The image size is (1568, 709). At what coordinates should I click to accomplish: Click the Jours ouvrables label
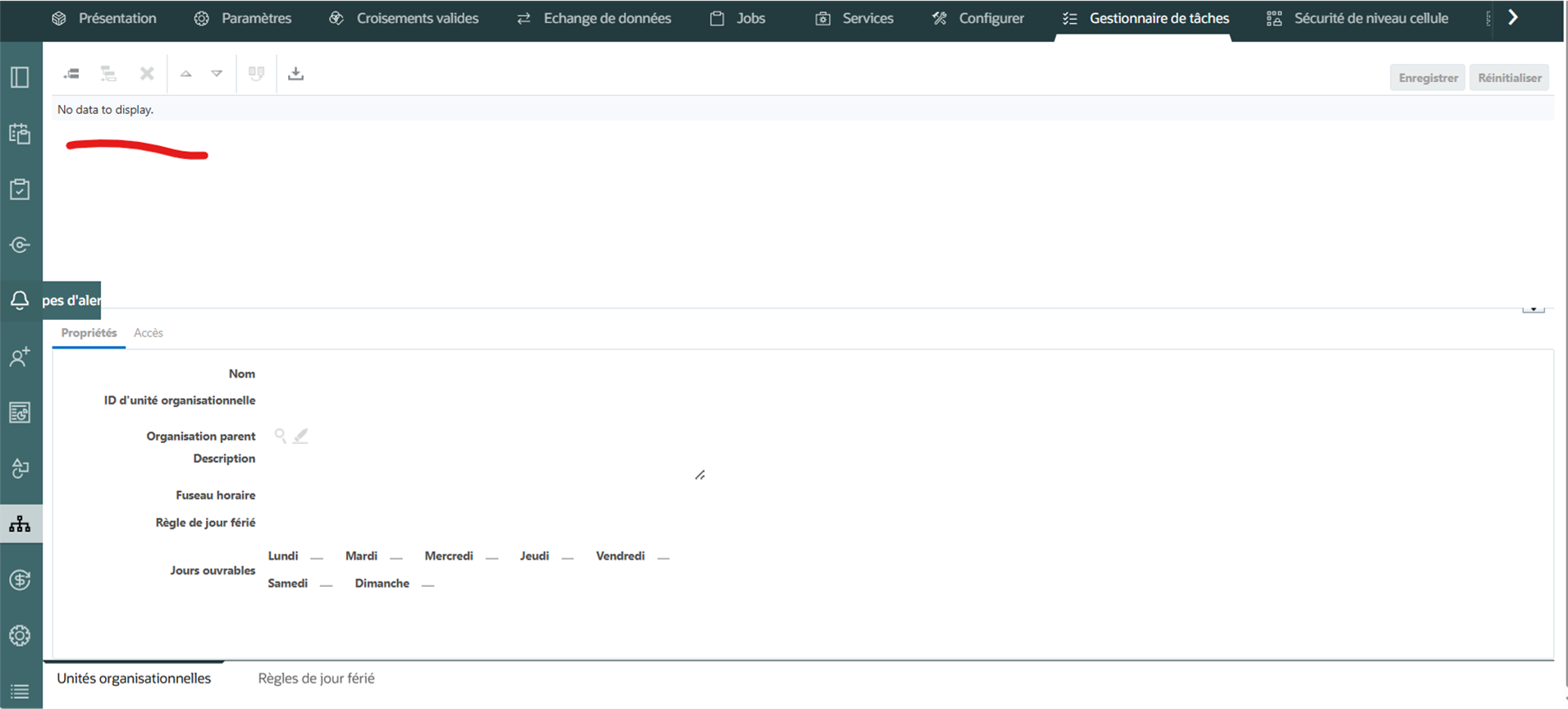pyautogui.click(x=213, y=570)
